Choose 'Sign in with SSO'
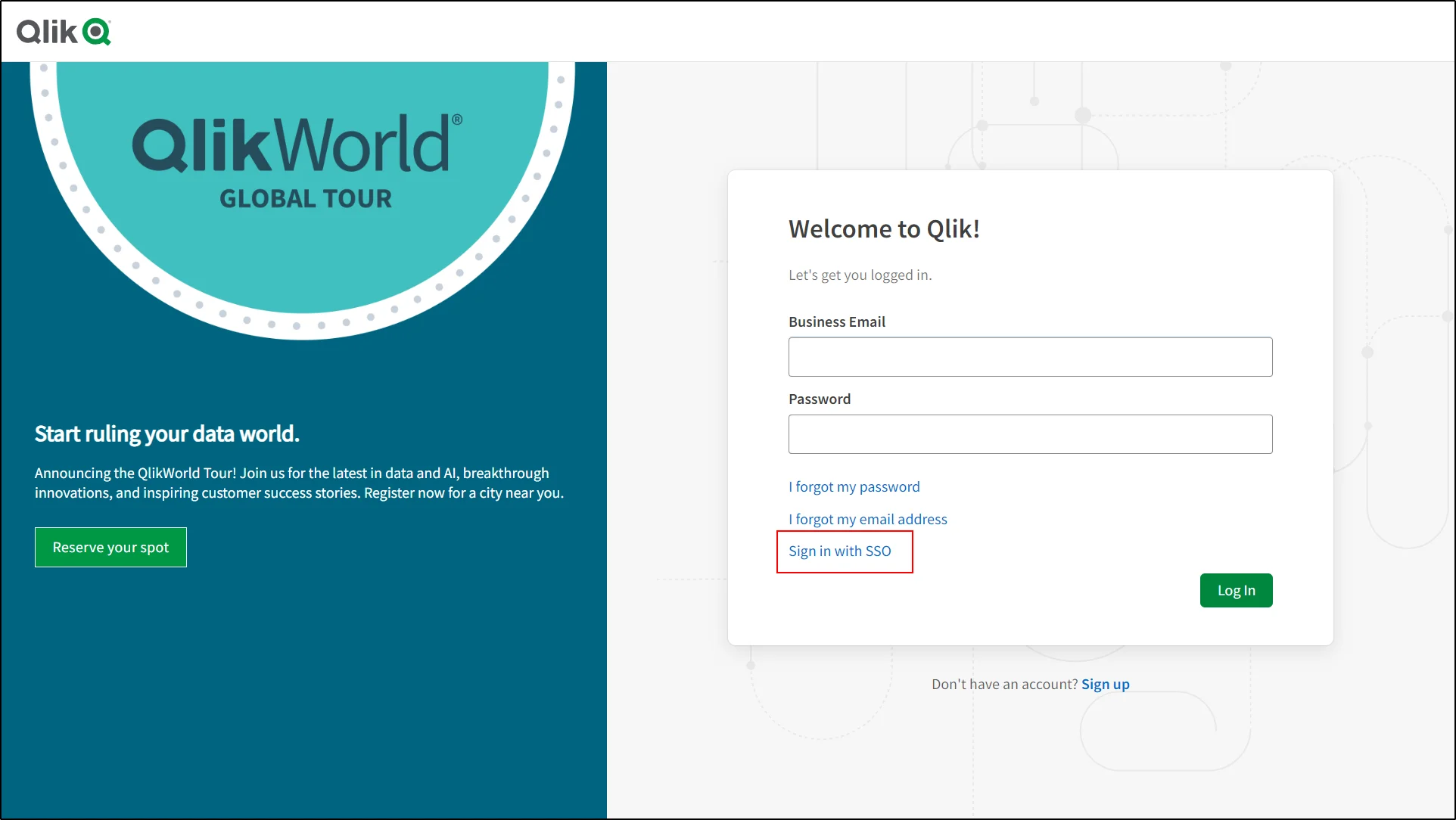Screen dimensions: 1456x820 [839, 551]
